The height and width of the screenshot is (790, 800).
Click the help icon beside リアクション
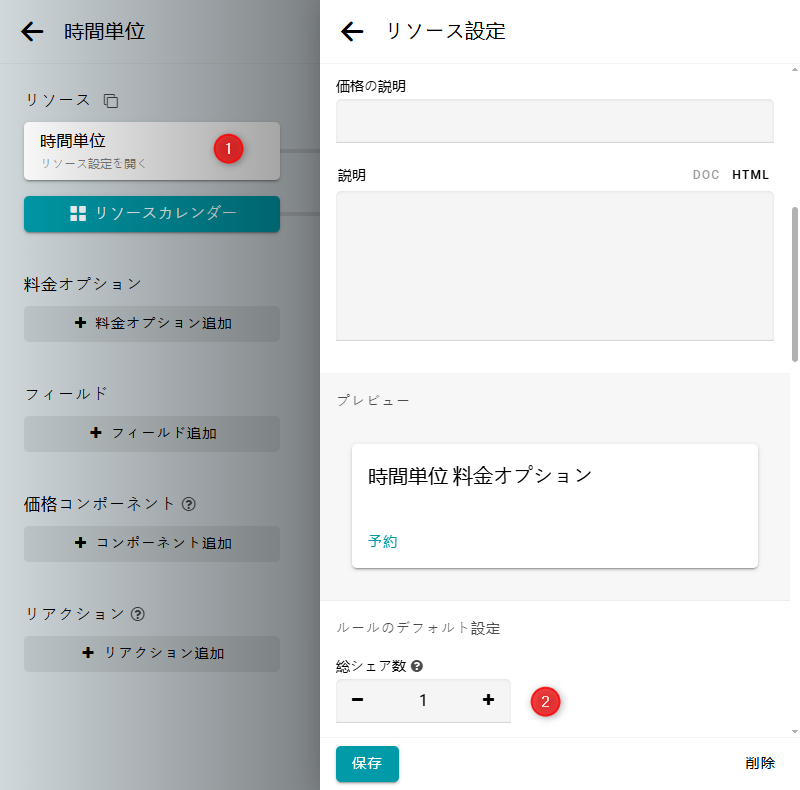(x=138, y=614)
